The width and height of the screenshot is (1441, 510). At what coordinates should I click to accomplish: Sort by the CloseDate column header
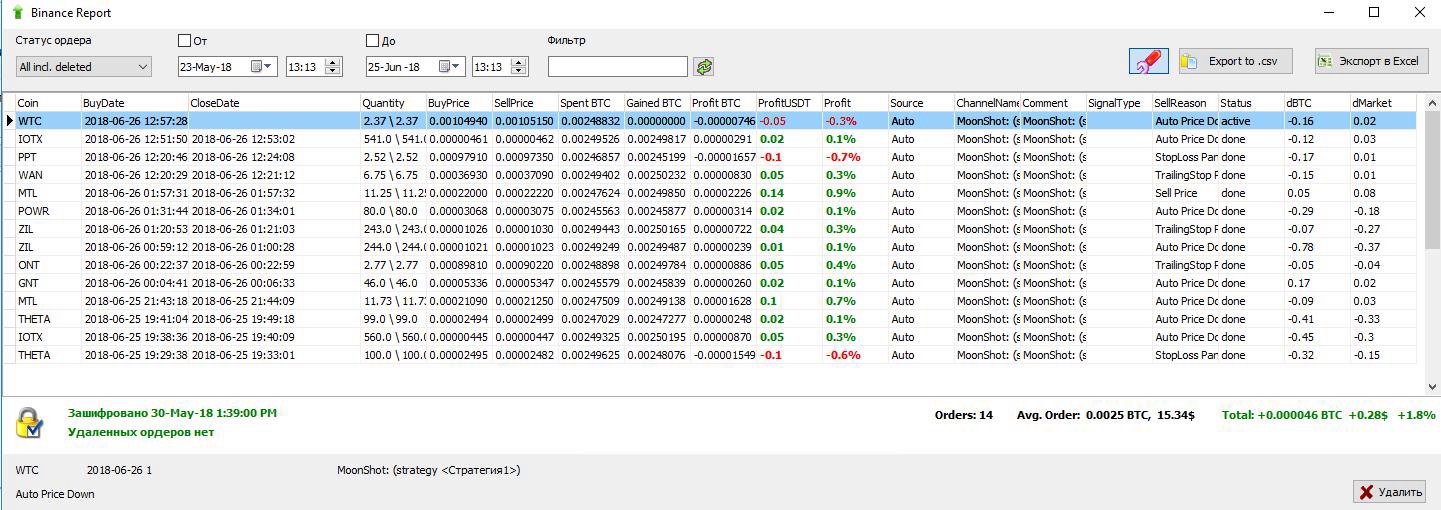[x=274, y=103]
